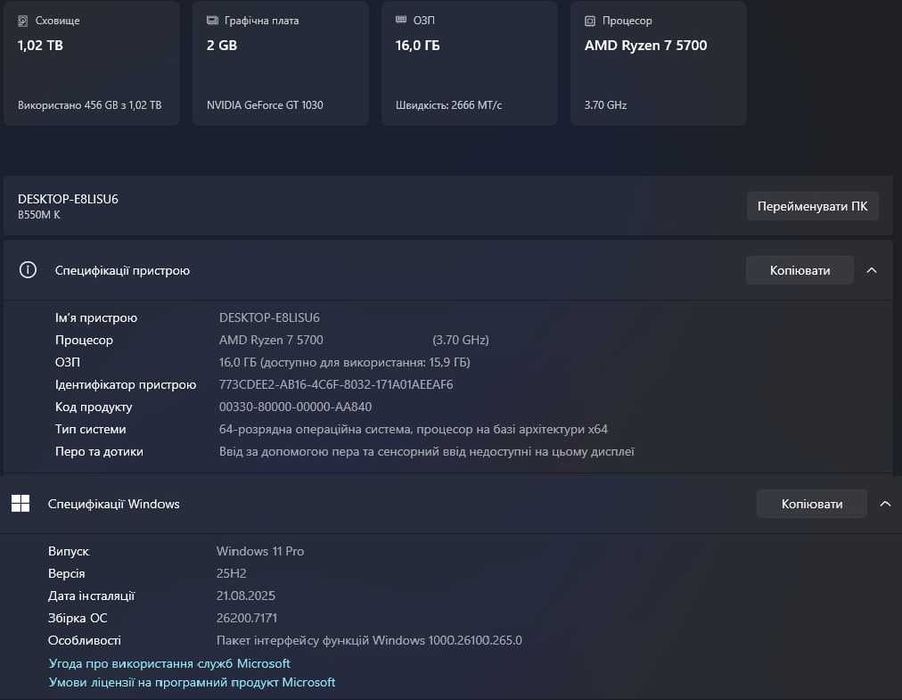The width and height of the screenshot is (902, 700).
Task: Click the version value 25H2
Action: [231, 573]
